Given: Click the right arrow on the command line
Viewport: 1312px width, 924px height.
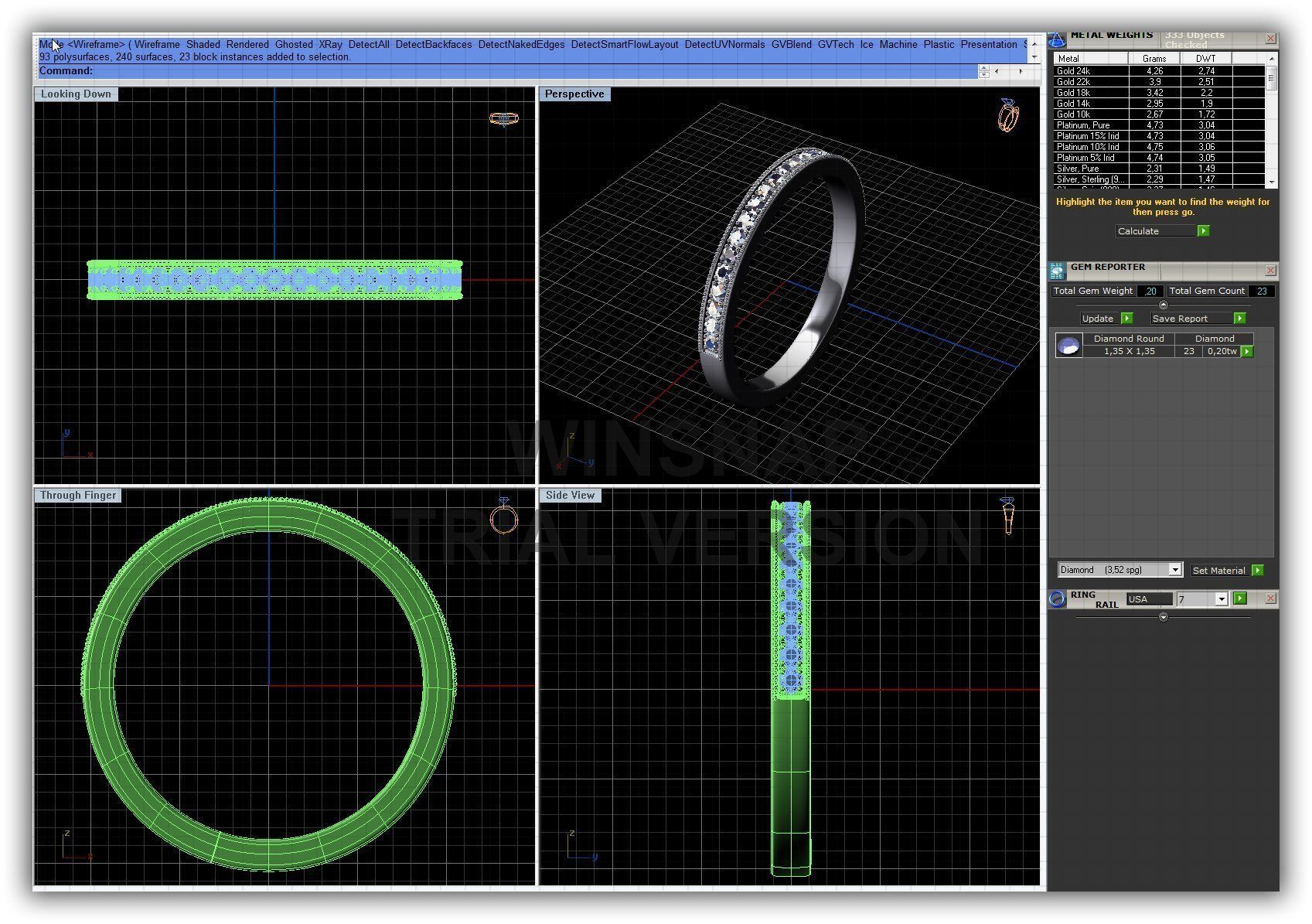Looking at the screenshot, I should (x=1021, y=71).
